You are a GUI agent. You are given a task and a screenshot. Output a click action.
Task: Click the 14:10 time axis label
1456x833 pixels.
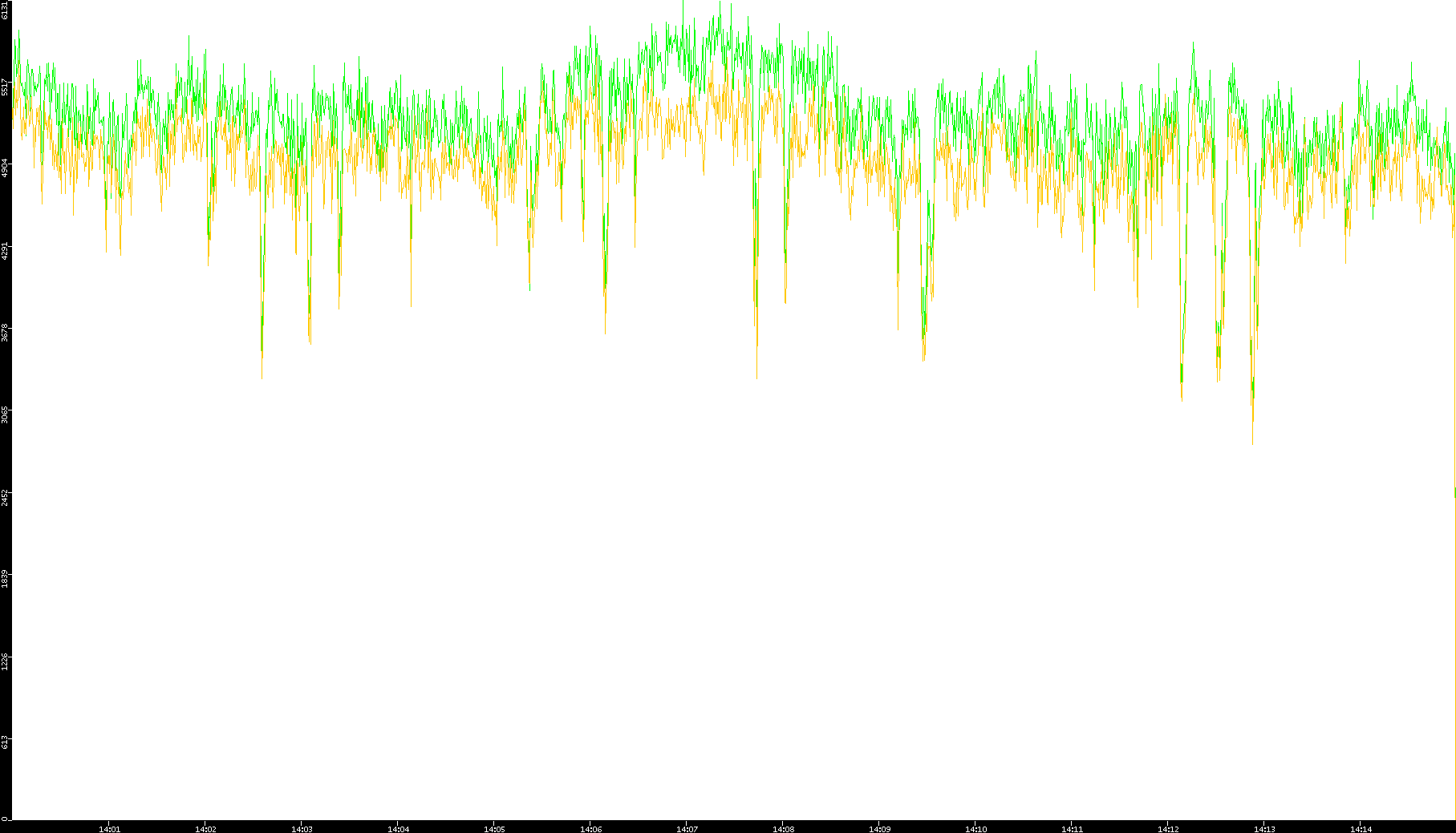[976, 829]
